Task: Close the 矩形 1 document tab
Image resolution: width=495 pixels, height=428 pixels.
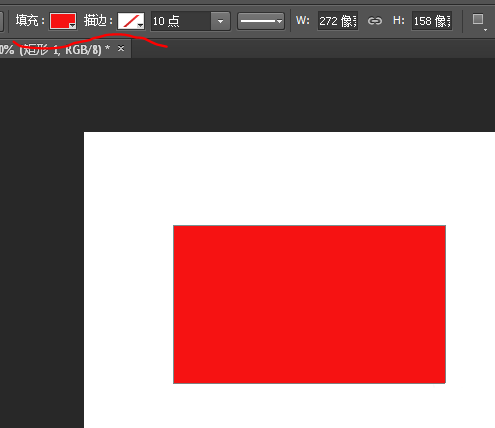Action: coord(121,49)
